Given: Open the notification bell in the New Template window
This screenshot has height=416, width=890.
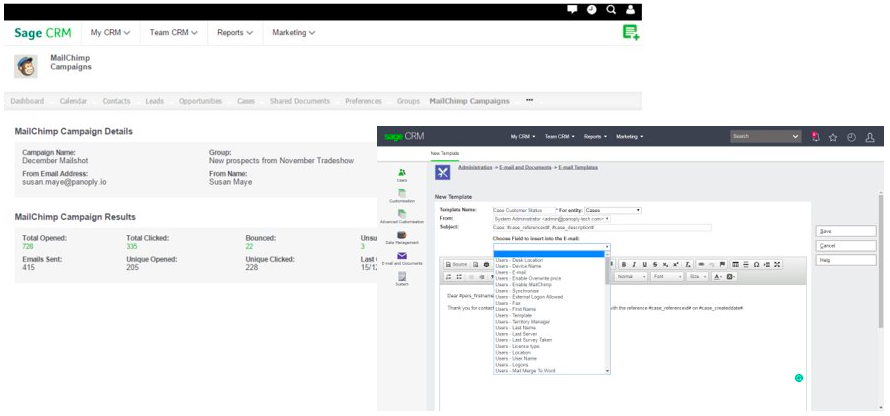Looking at the screenshot, I should [815, 137].
